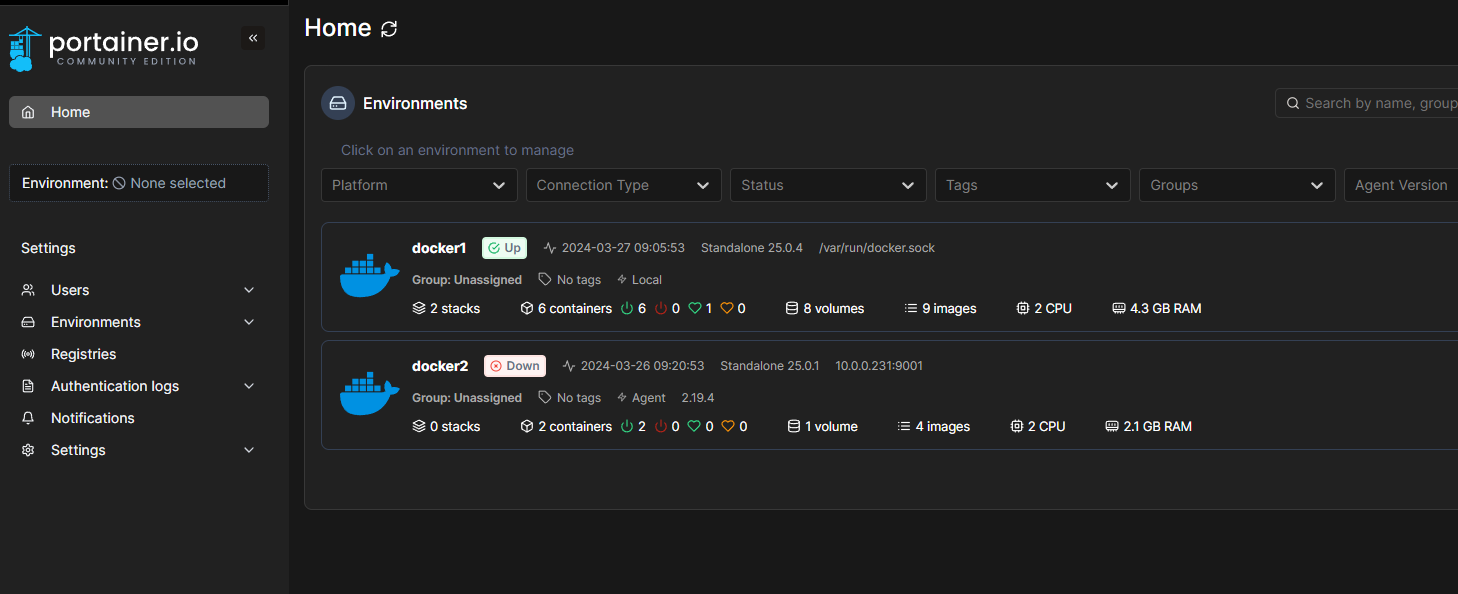Image resolution: width=1458 pixels, height=594 pixels.
Task: Click docker2 agent version 2.19.4
Action: (x=698, y=397)
